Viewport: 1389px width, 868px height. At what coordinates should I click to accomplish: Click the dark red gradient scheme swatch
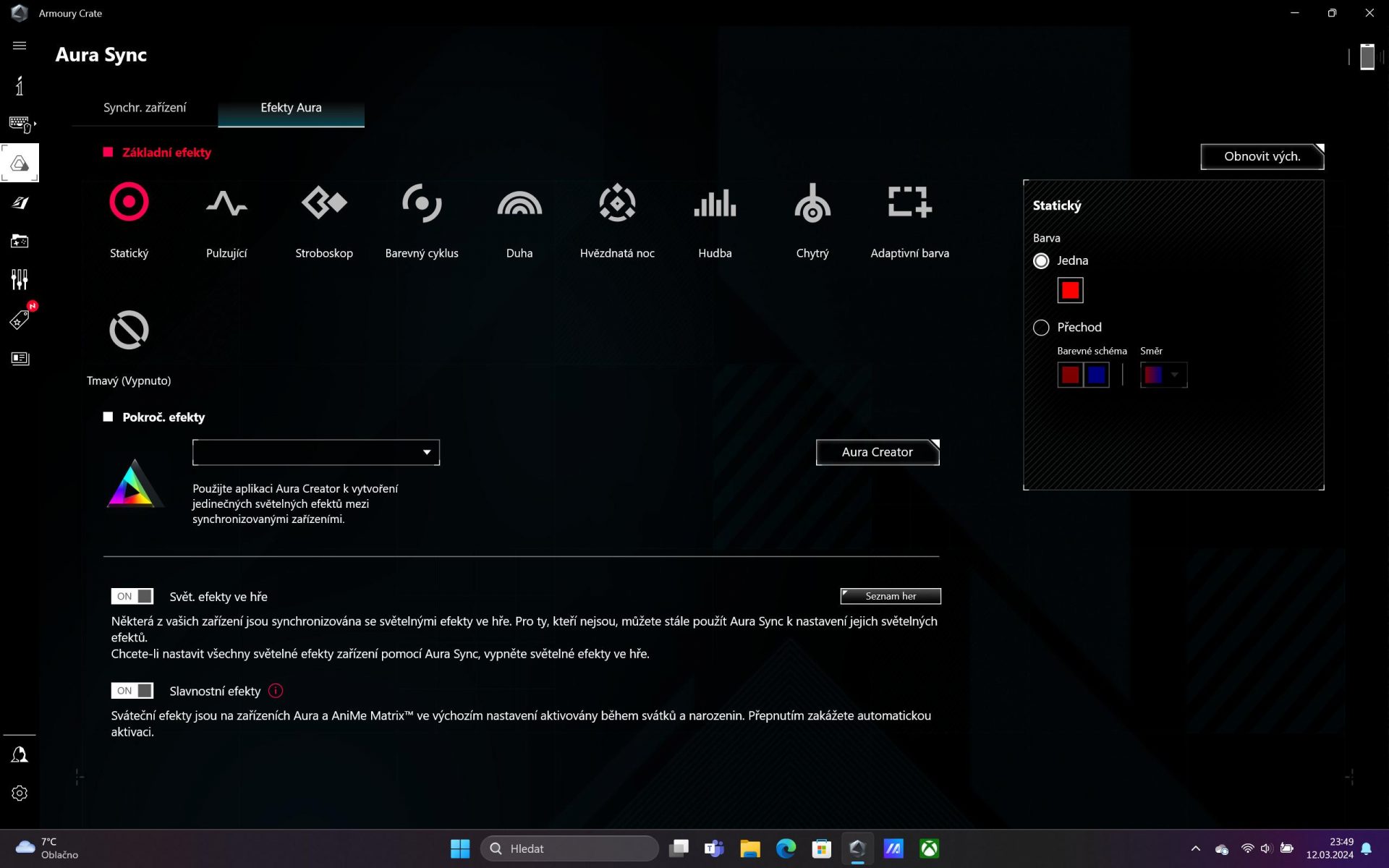click(1070, 375)
